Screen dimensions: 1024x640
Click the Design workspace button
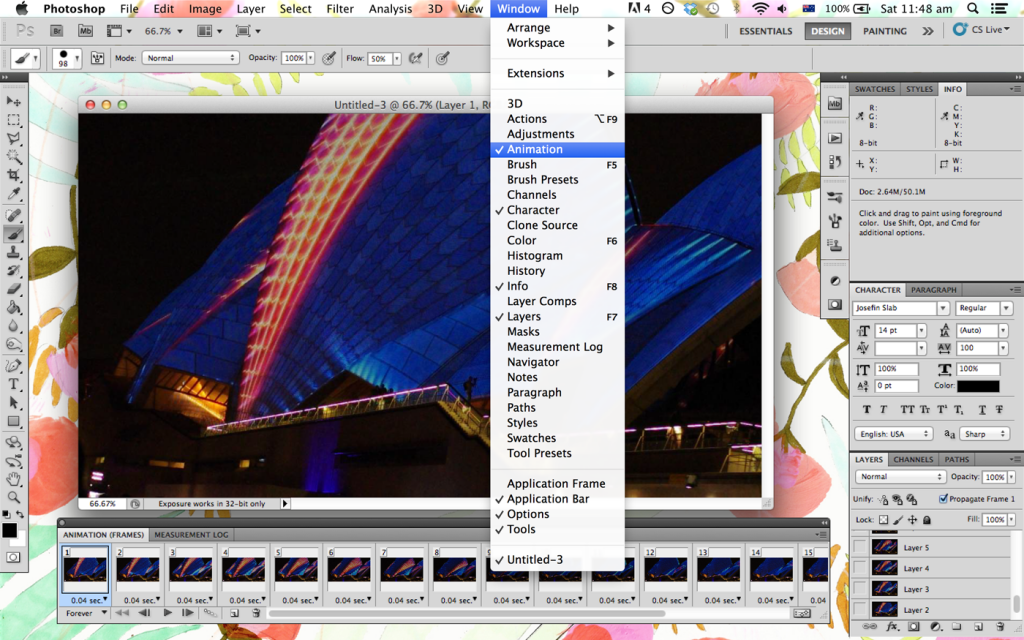point(827,31)
